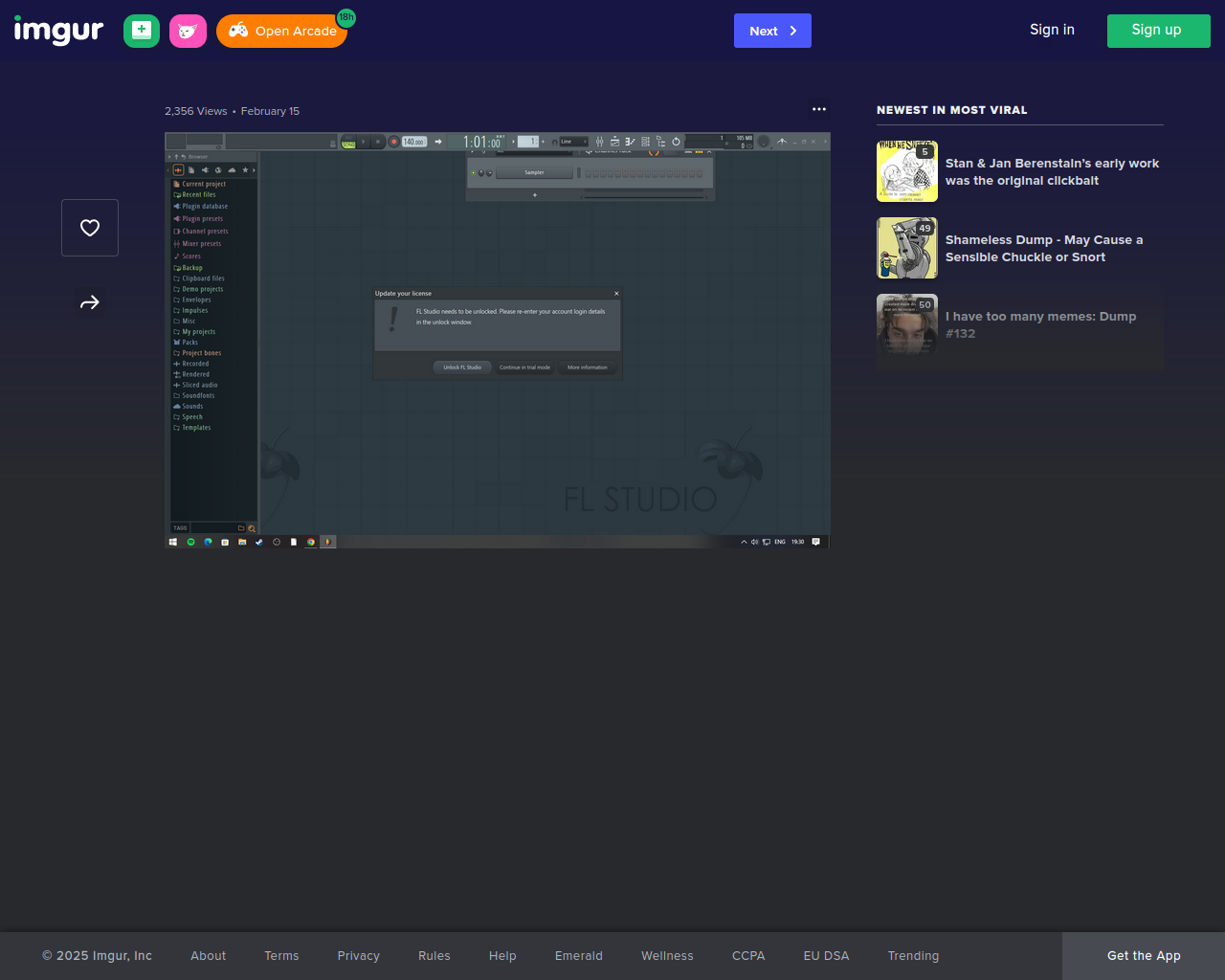This screenshot has height=980, width=1225.
Task: Click the Sign in link
Action: 1052,30
